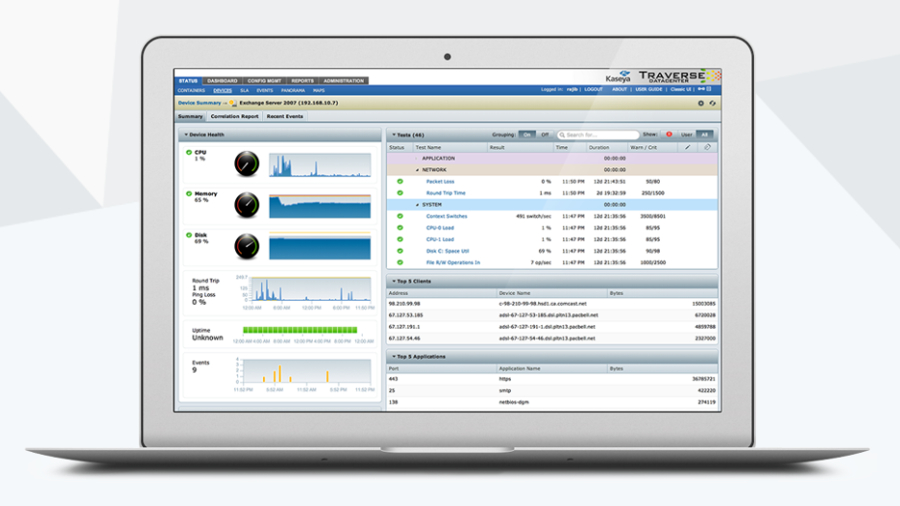Click the Memory gauge dial
Image resolution: width=900 pixels, height=506 pixels.
(x=247, y=205)
